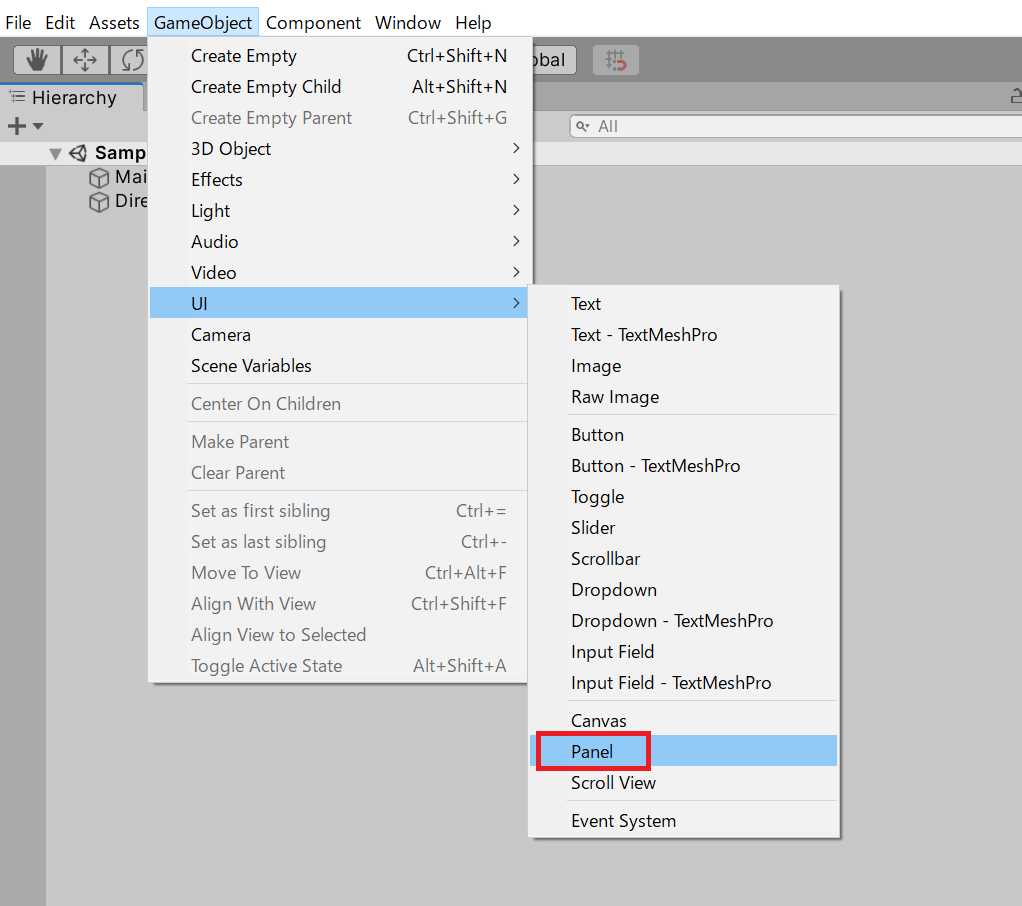Choose Panel from the UI submenu

[x=592, y=751]
